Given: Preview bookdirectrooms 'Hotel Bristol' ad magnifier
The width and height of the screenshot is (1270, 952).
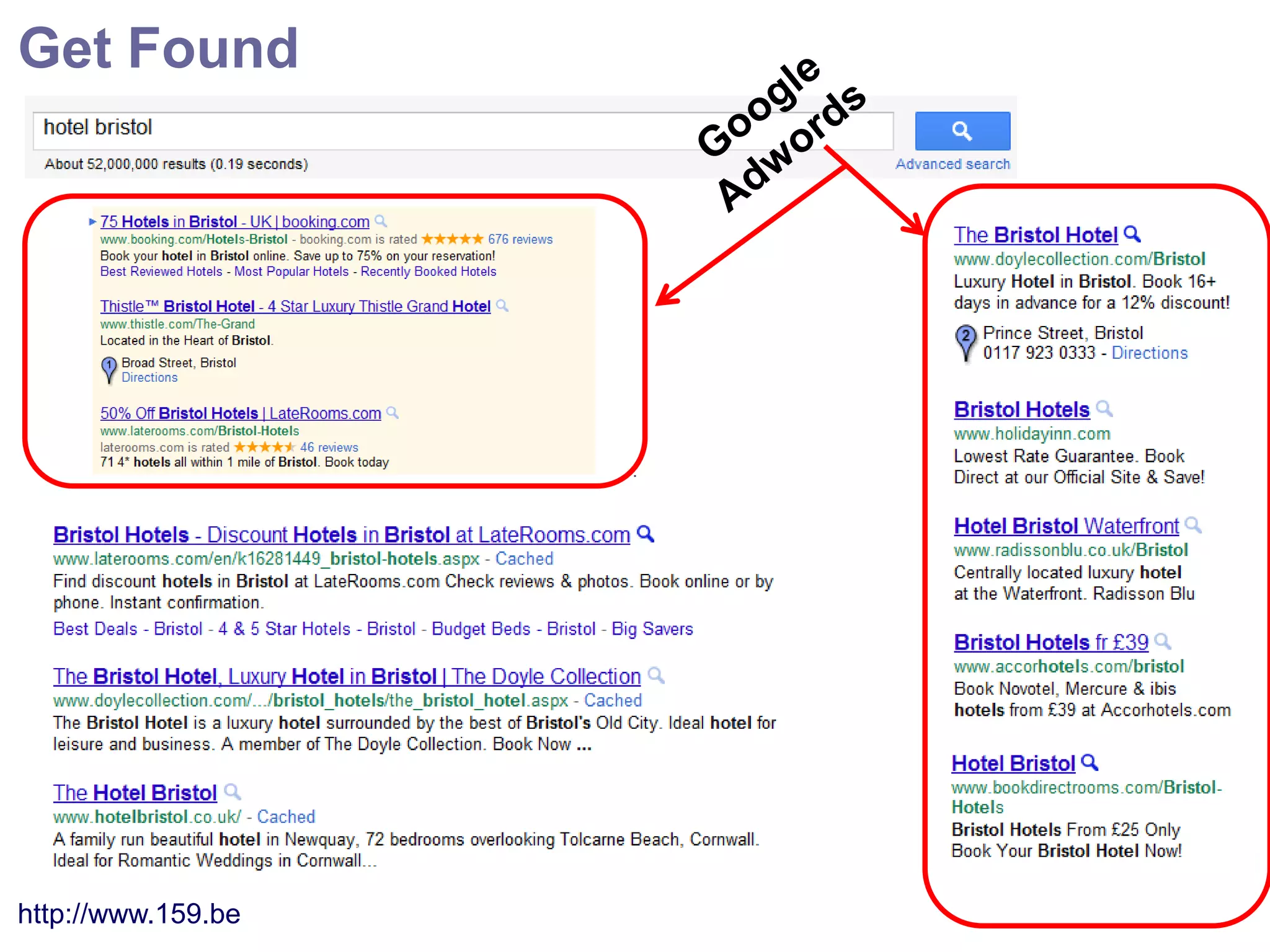Looking at the screenshot, I should [x=1090, y=762].
